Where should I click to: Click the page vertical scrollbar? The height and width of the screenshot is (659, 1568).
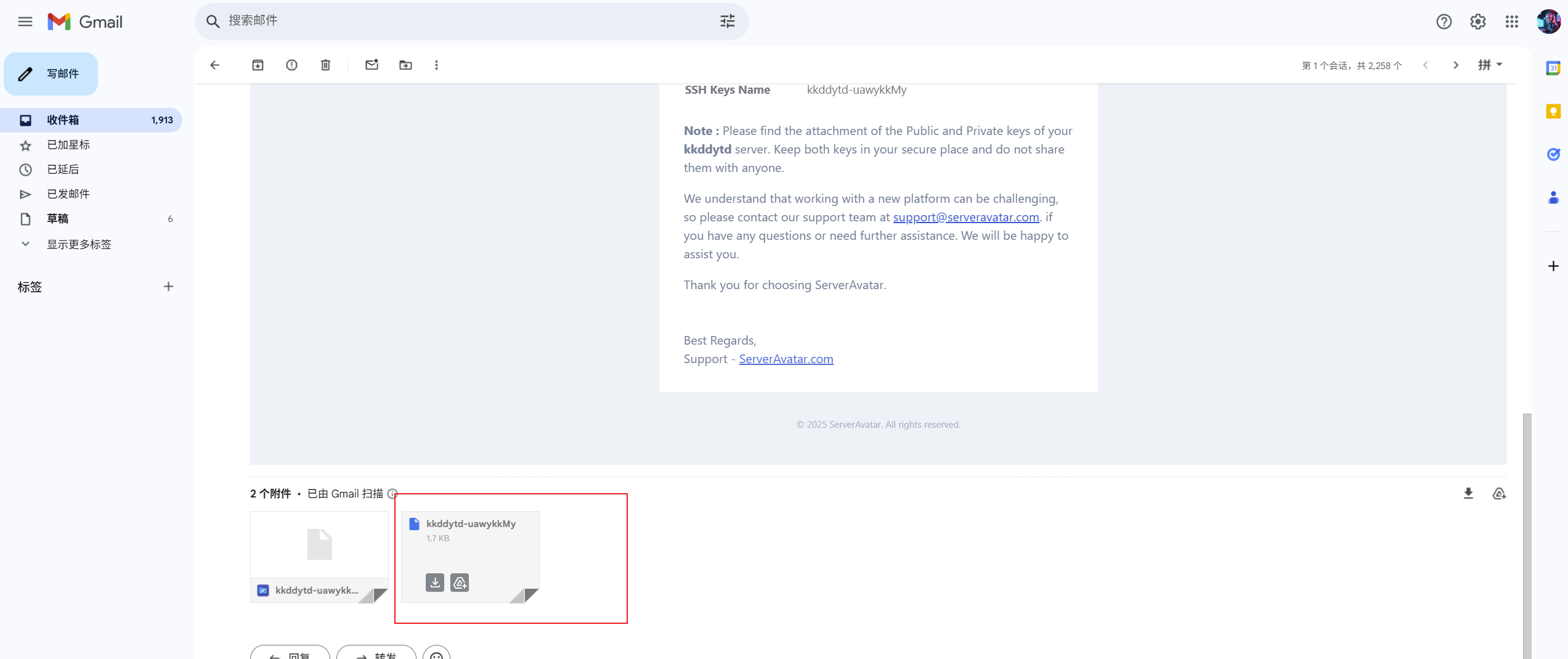pos(1527,536)
